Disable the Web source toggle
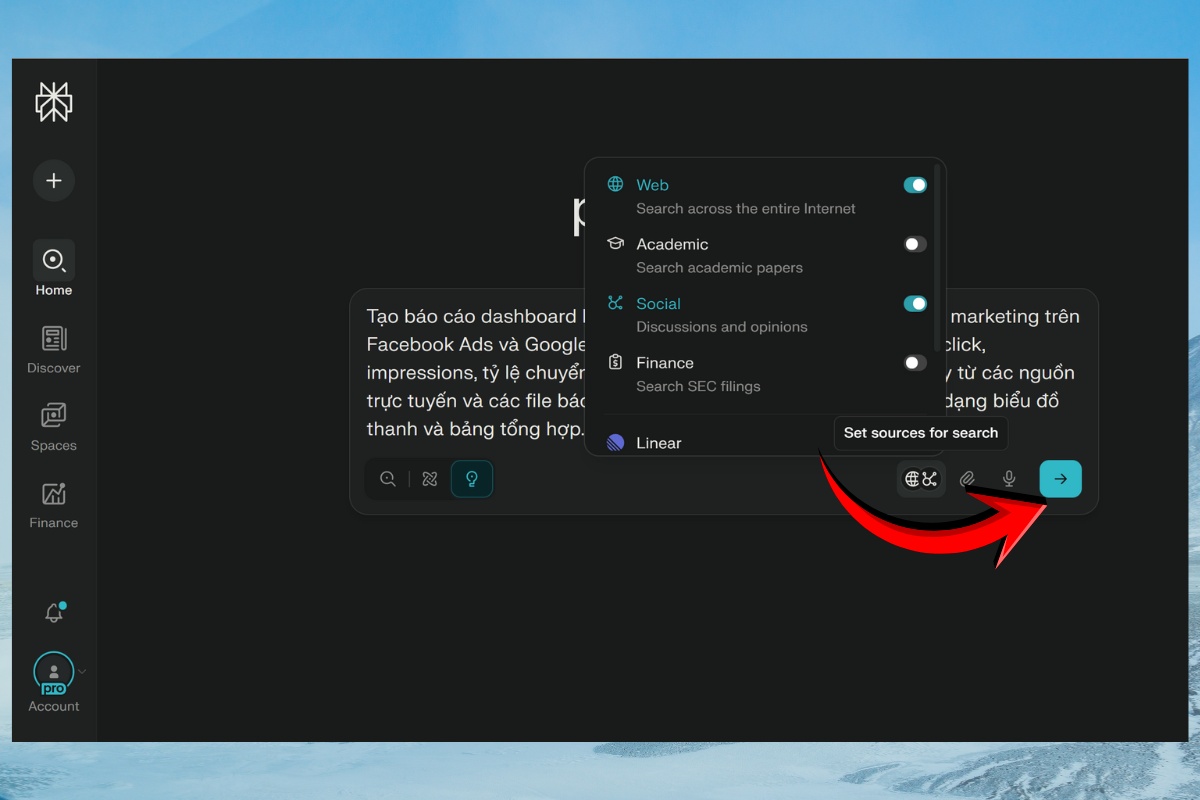This screenshot has width=1200, height=800. [x=915, y=185]
